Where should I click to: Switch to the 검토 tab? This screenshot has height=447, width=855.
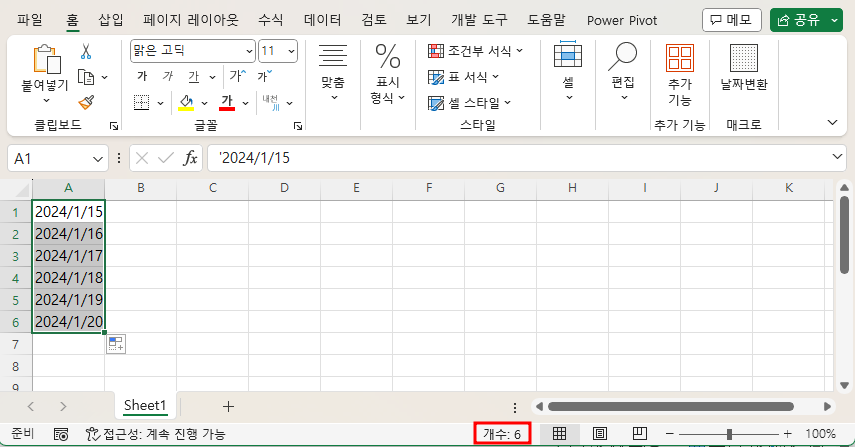pos(374,20)
